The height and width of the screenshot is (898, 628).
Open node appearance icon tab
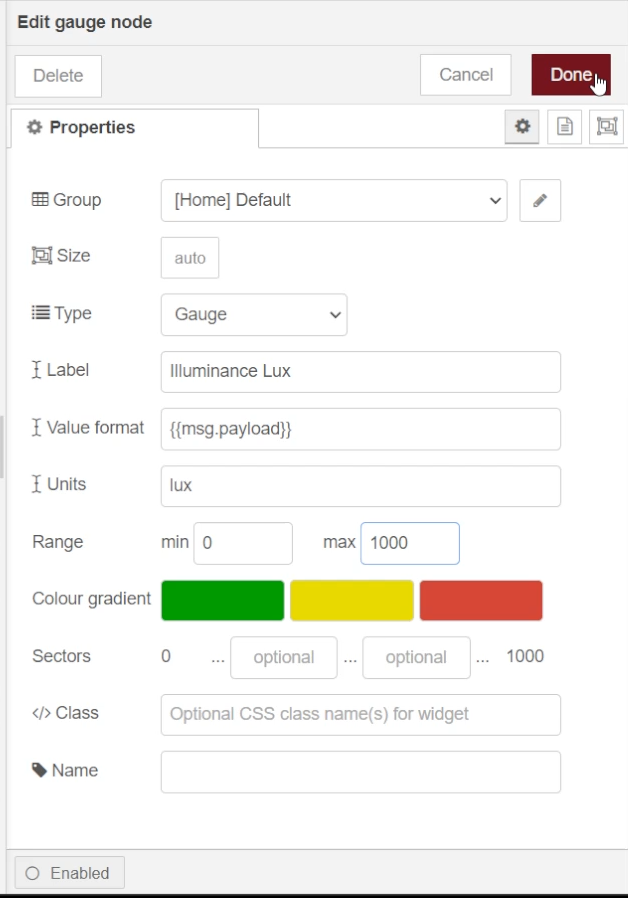[606, 127]
